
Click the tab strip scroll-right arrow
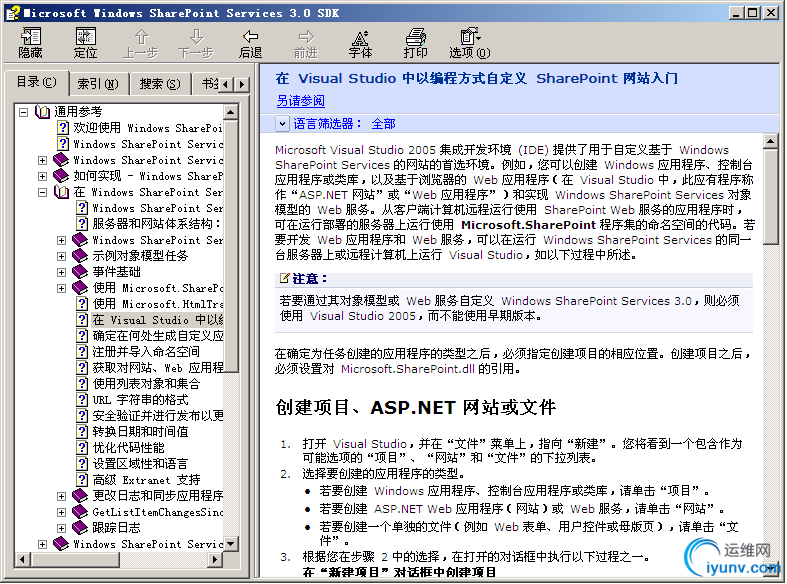point(242,84)
